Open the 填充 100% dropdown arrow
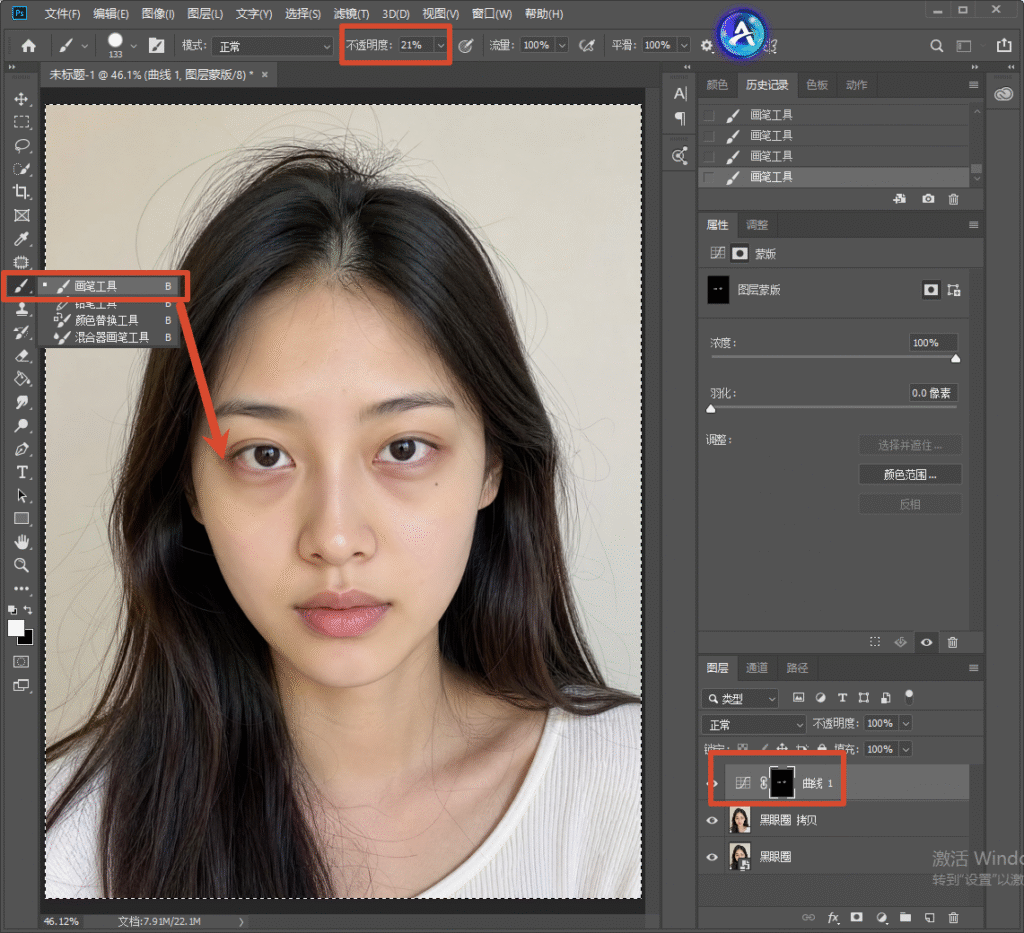Screen dimensions: 1024x933 (905, 749)
